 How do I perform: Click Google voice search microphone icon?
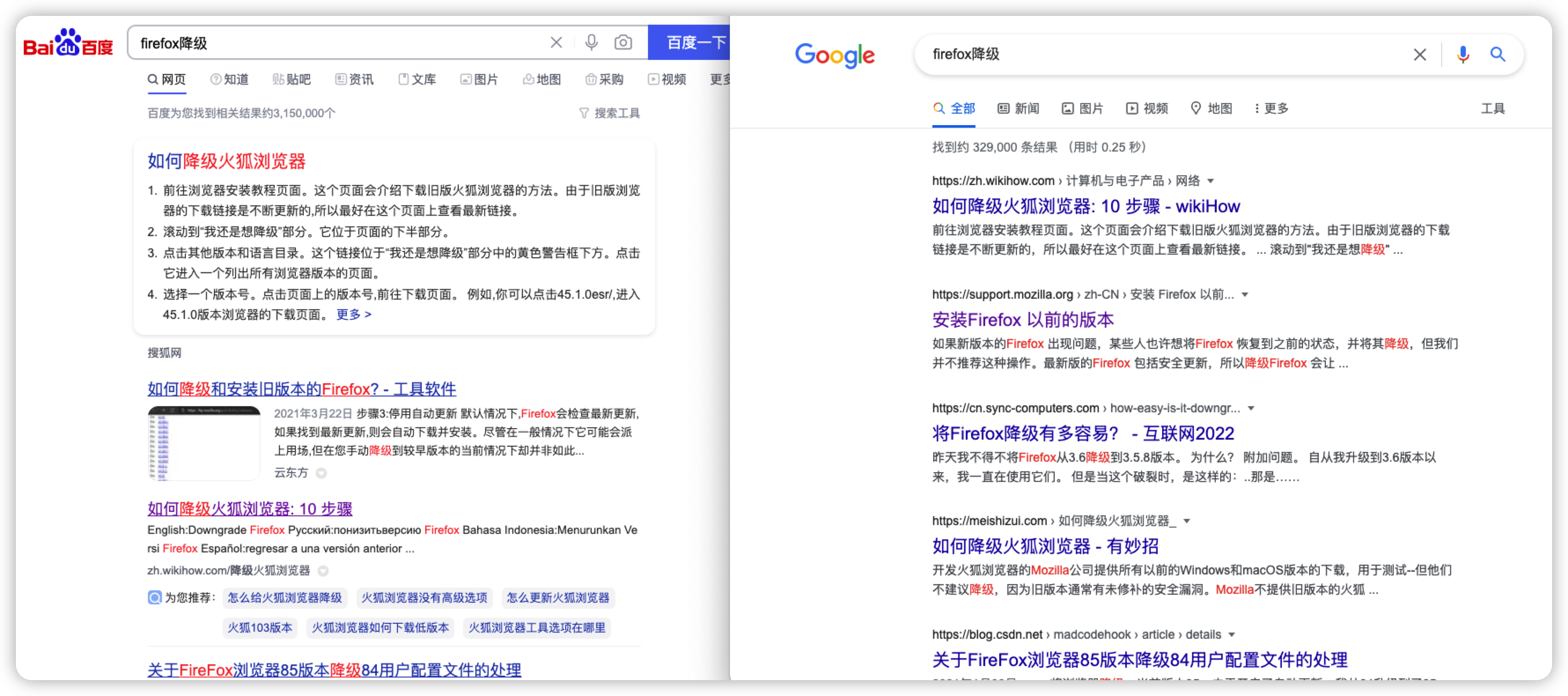(x=1463, y=55)
